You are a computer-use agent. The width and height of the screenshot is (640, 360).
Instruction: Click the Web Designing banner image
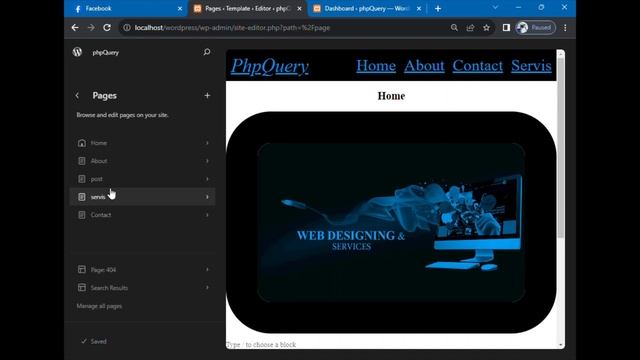point(391,222)
